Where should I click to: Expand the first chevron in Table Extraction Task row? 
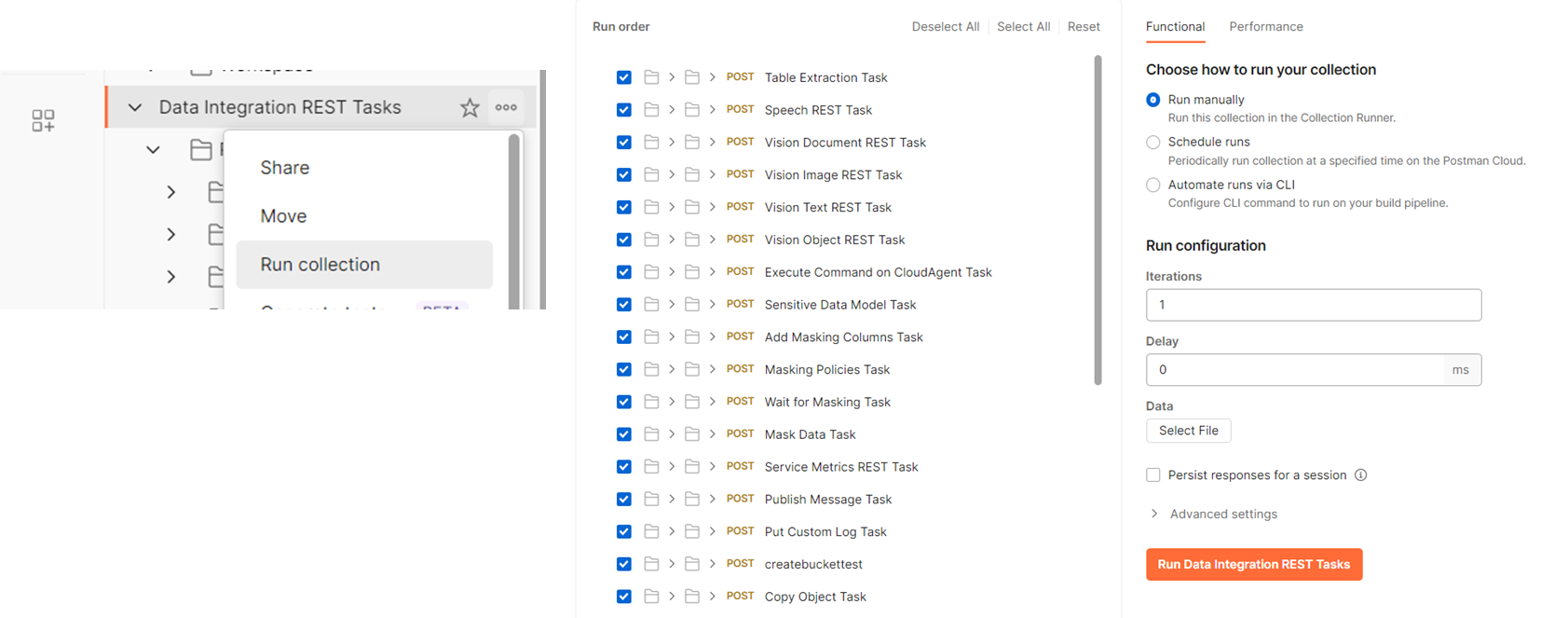coord(672,77)
